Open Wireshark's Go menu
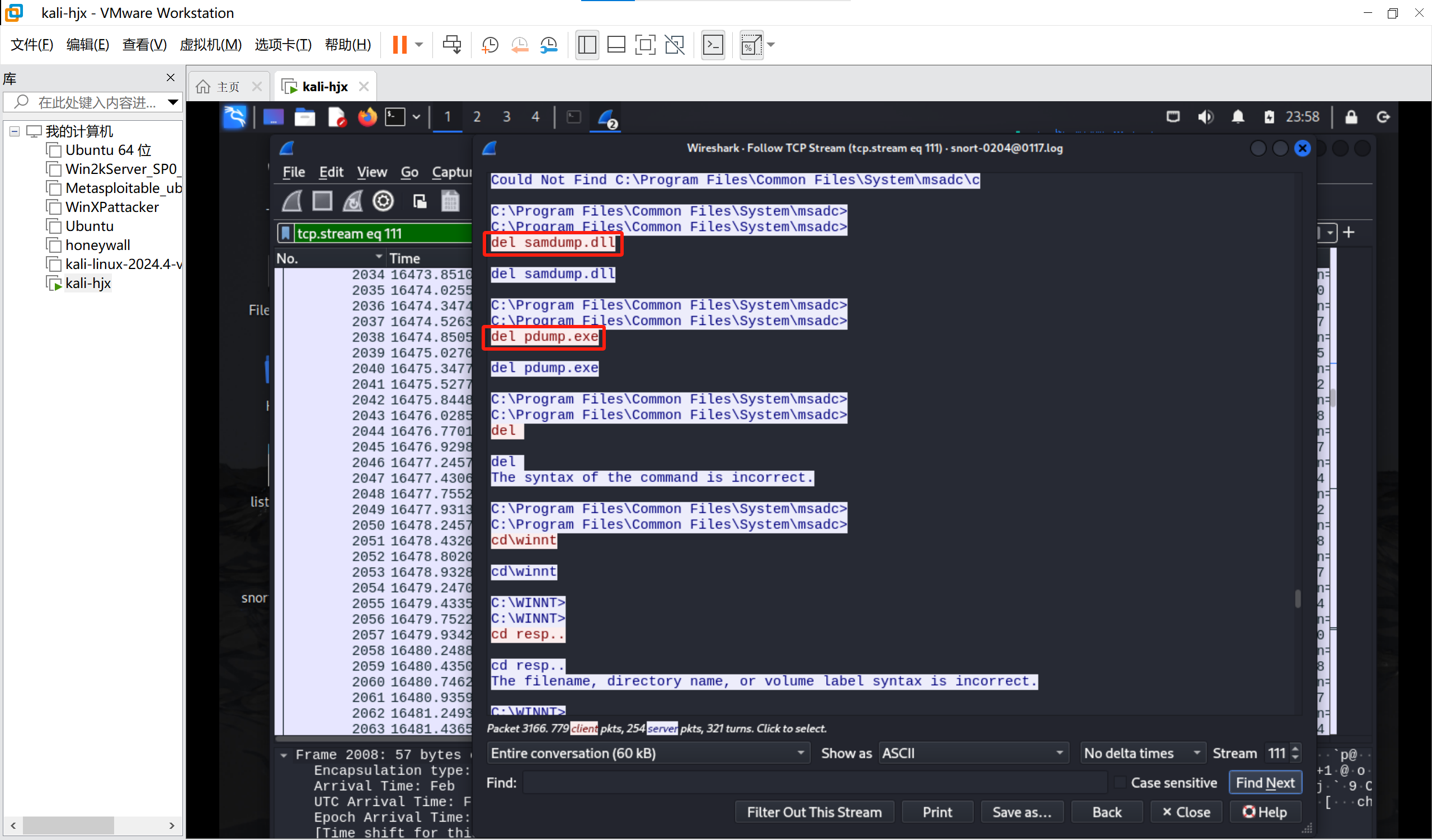The height and width of the screenshot is (840, 1432). 409,172
